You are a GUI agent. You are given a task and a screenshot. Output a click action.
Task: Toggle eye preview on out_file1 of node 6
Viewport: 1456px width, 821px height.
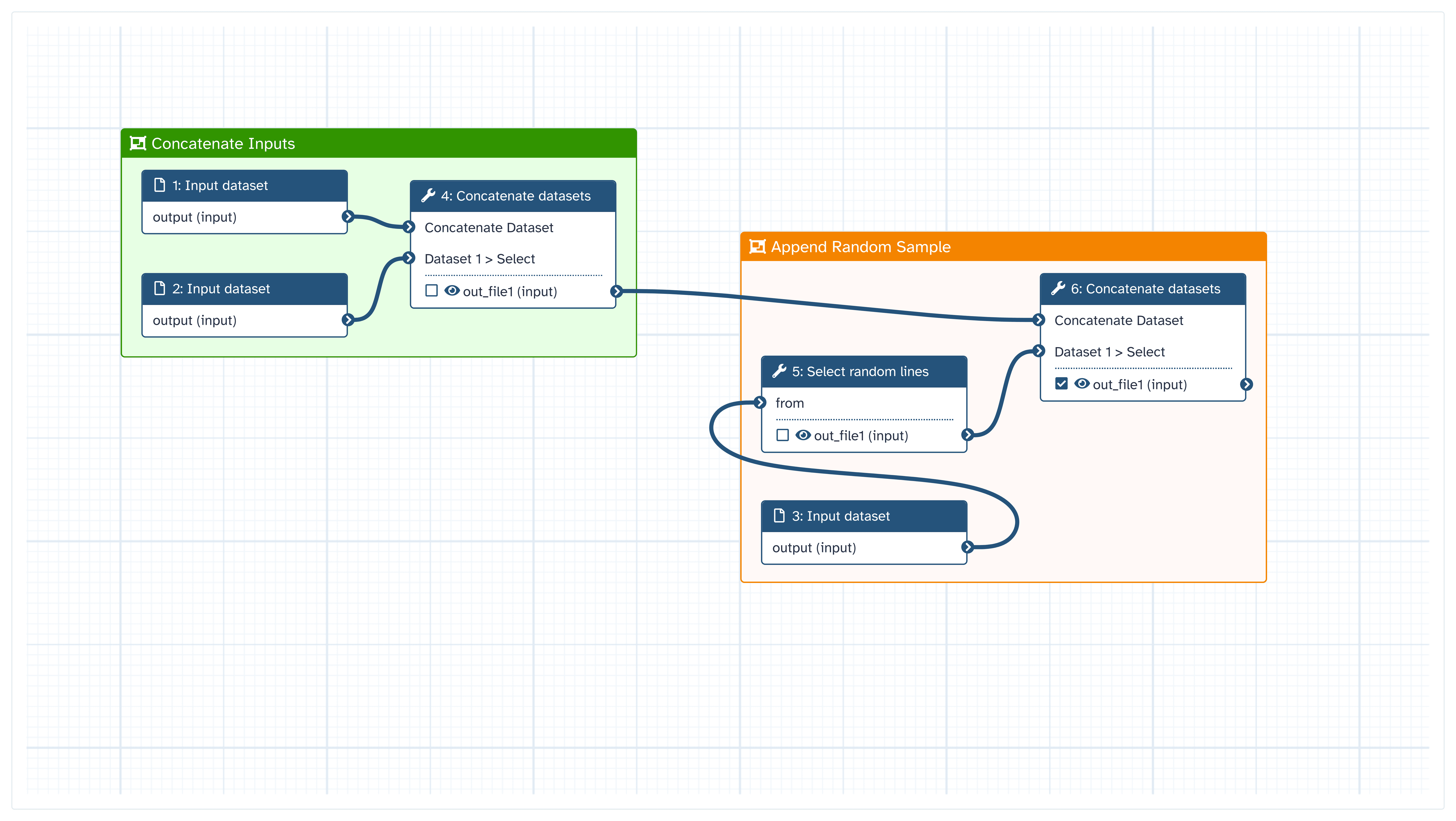[1082, 384]
